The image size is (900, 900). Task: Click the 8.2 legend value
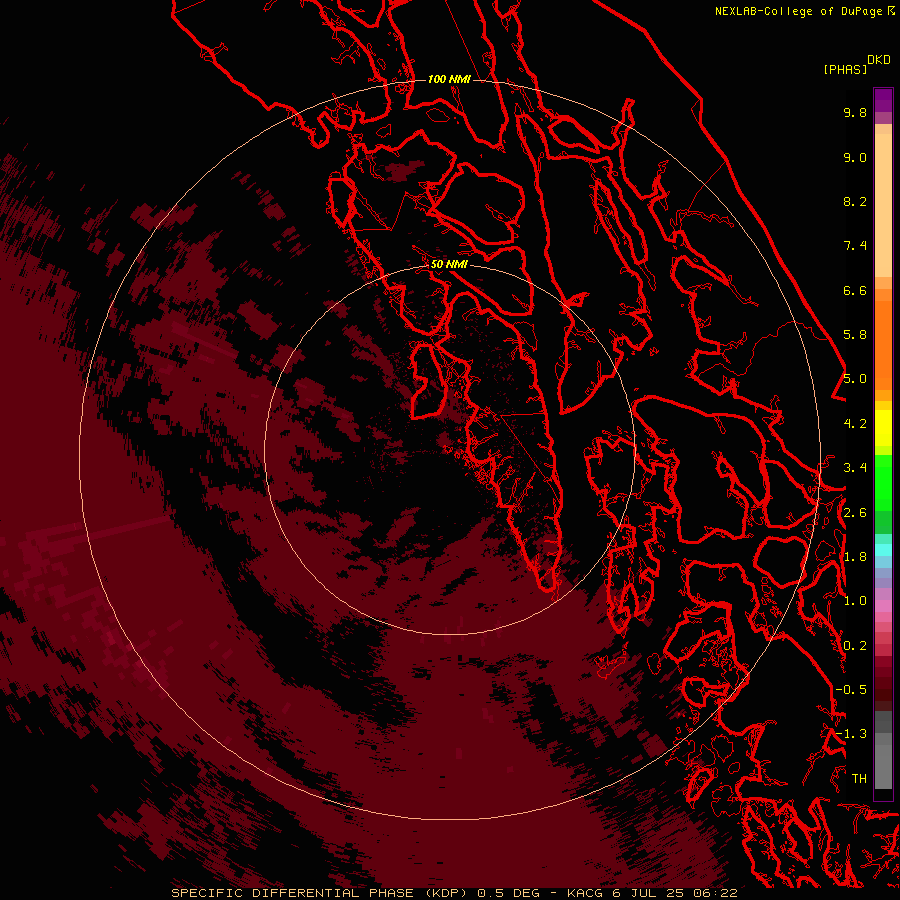coord(855,201)
